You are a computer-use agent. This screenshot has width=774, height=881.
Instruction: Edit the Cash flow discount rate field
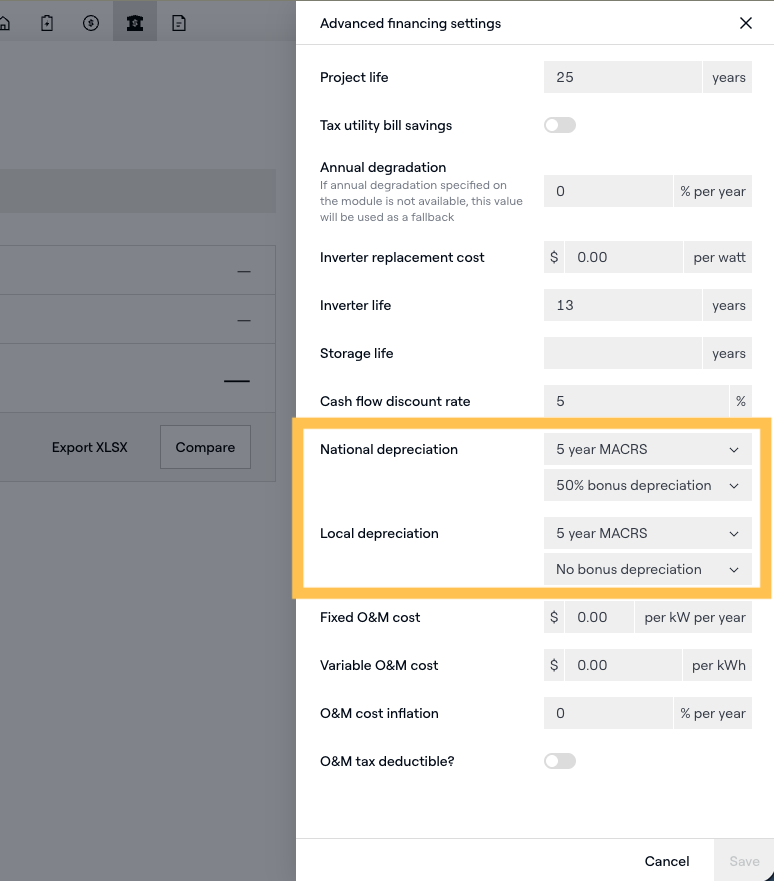(x=636, y=401)
